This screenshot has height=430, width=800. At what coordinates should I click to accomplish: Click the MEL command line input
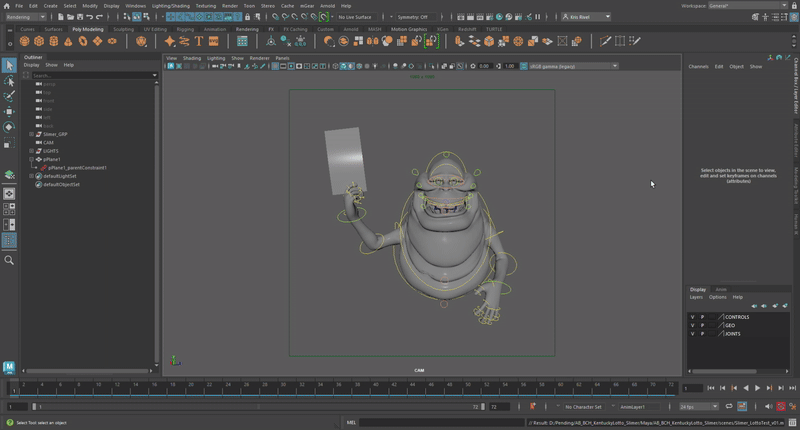tap(442, 422)
